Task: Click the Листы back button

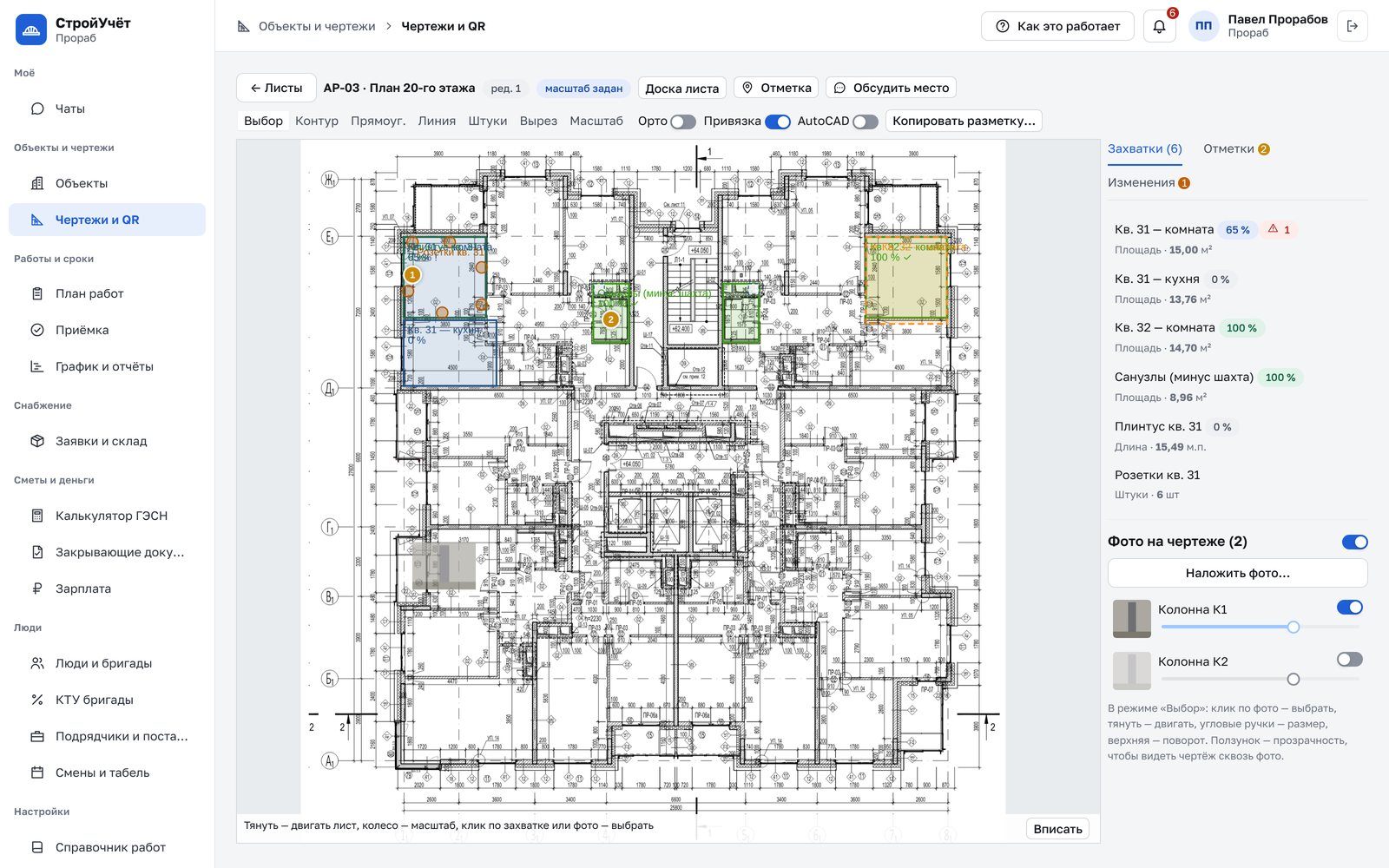Action: [x=276, y=88]
